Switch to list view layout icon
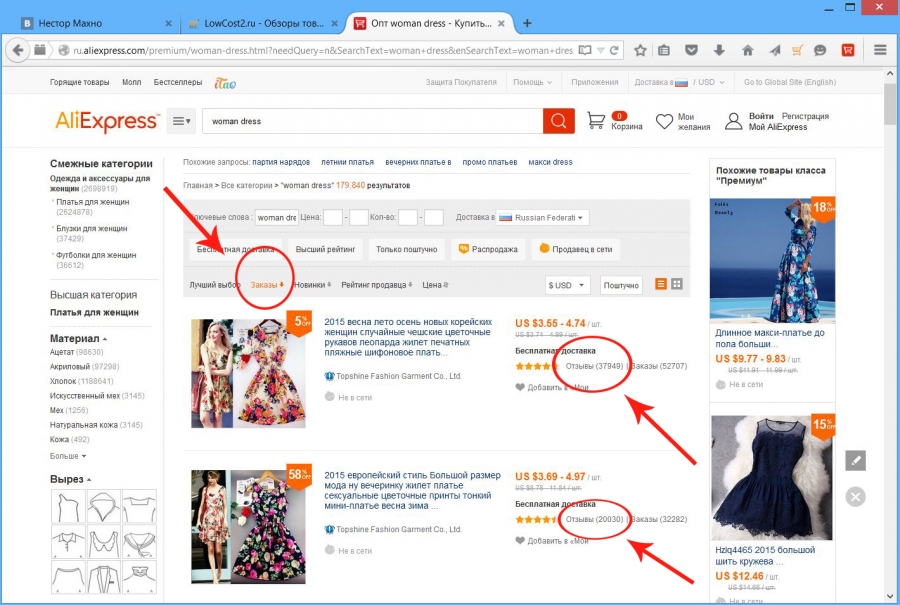 pos(661,284)
